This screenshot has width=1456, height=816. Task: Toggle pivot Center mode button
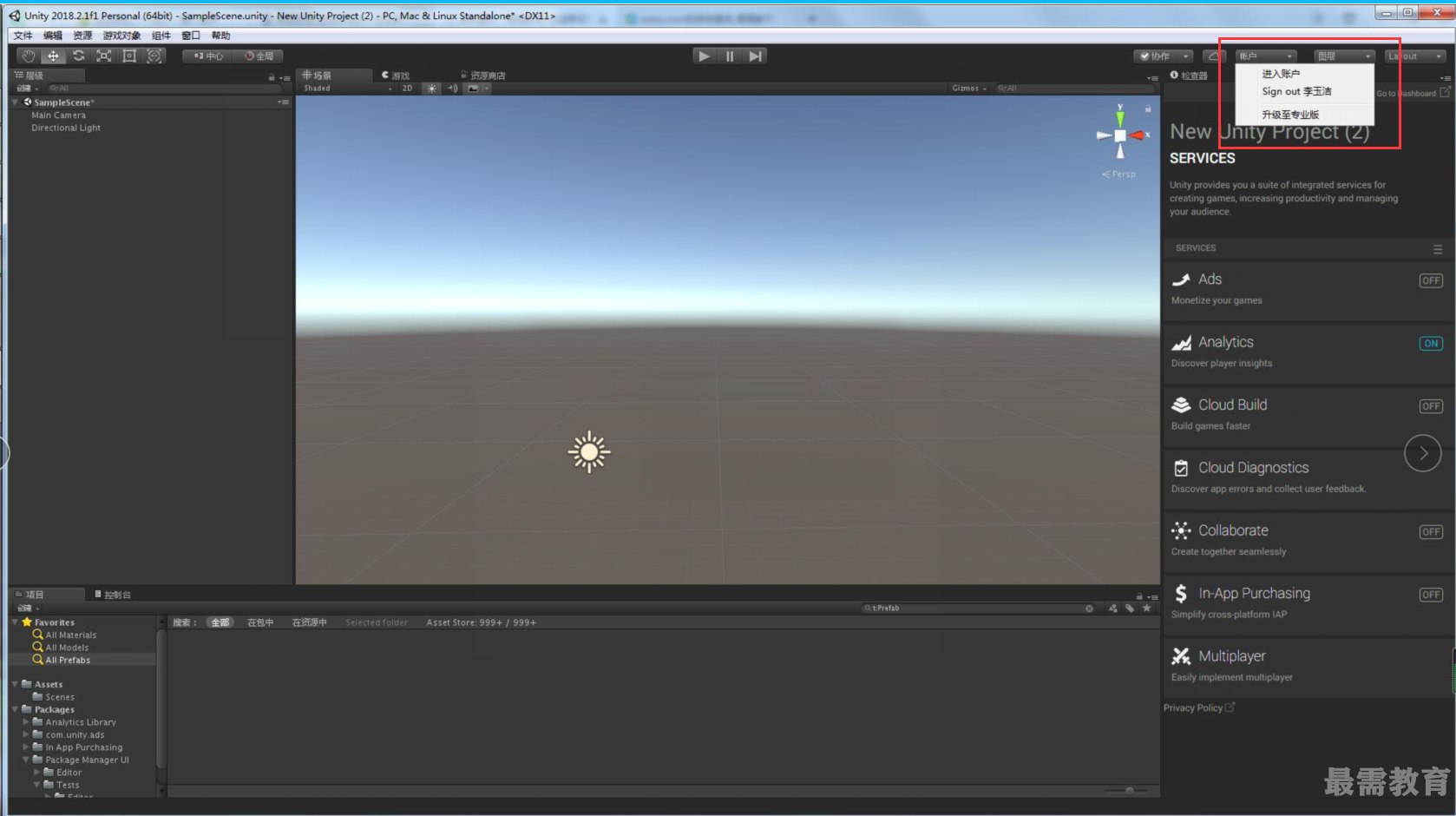208,56
